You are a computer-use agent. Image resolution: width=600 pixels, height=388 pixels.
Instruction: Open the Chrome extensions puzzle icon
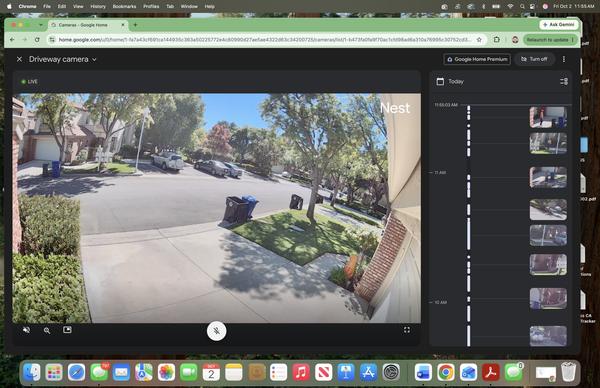pyautogui.click(x=497, y=39)
